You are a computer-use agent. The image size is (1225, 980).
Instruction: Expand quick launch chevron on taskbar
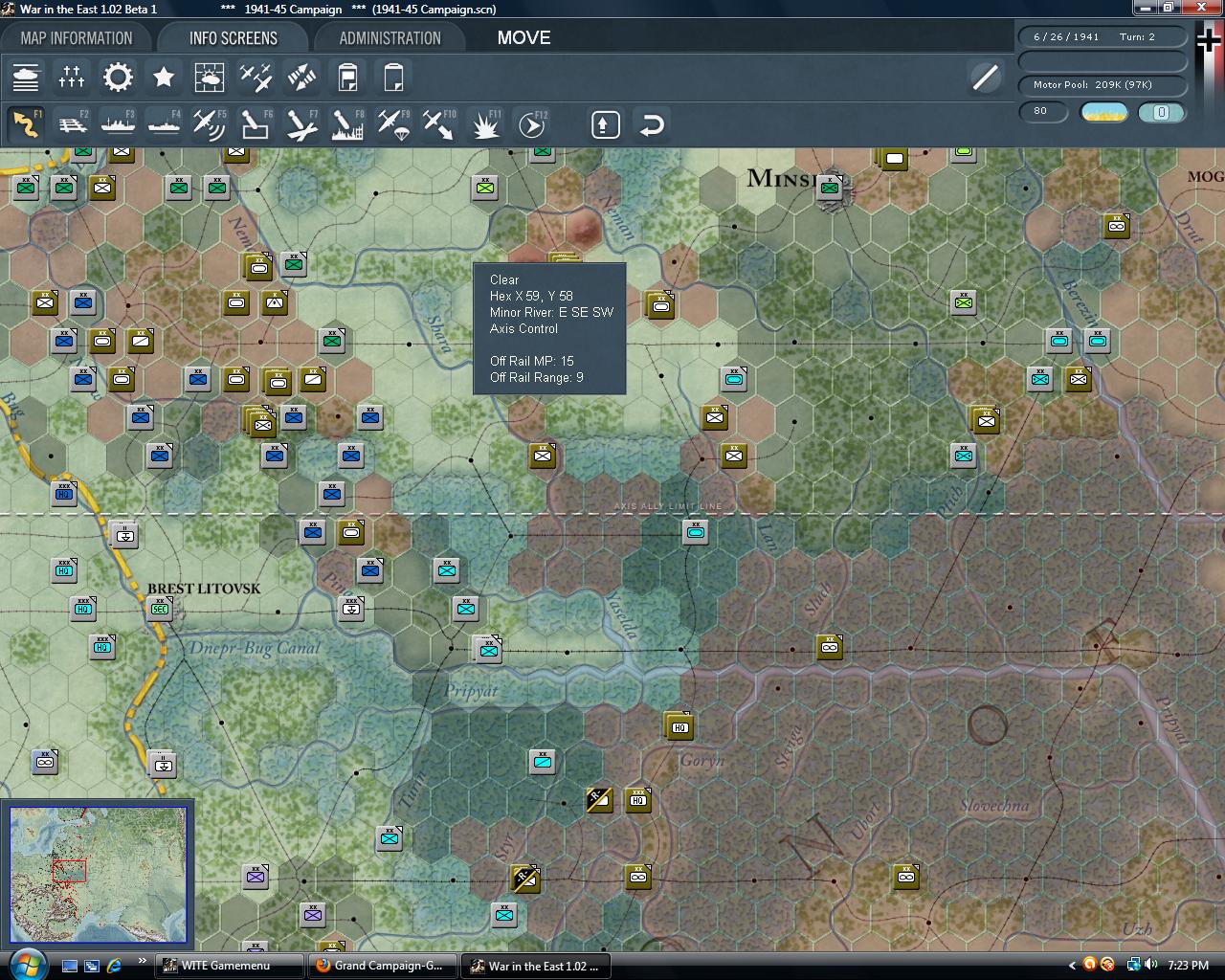point(143,961)
